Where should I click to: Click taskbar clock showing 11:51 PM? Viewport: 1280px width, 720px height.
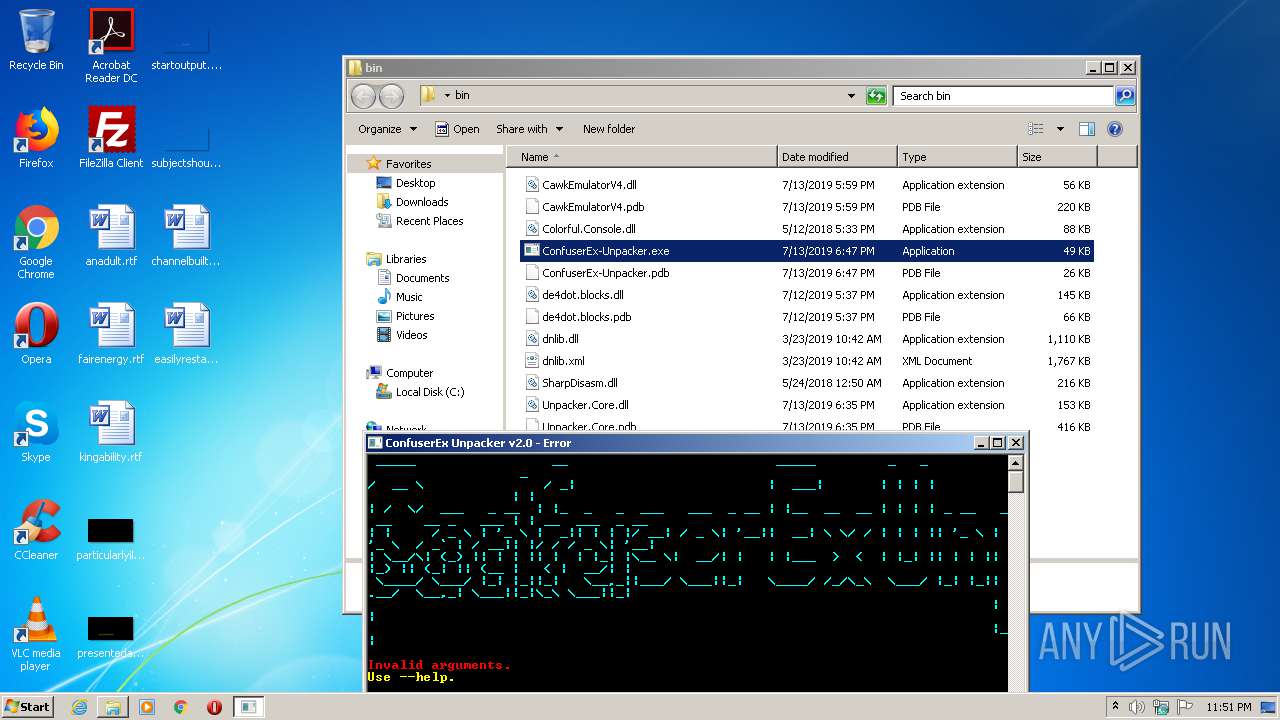(x=1228, y=707)
